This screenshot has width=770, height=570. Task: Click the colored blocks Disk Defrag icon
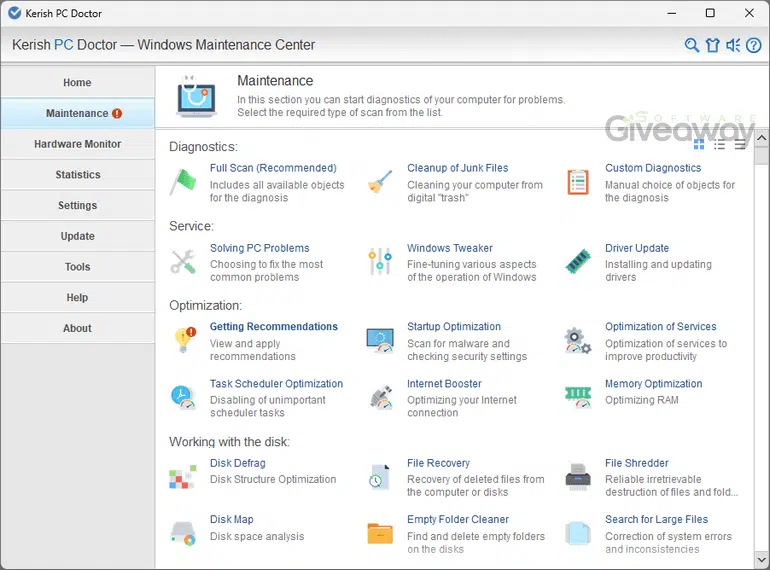183,477
